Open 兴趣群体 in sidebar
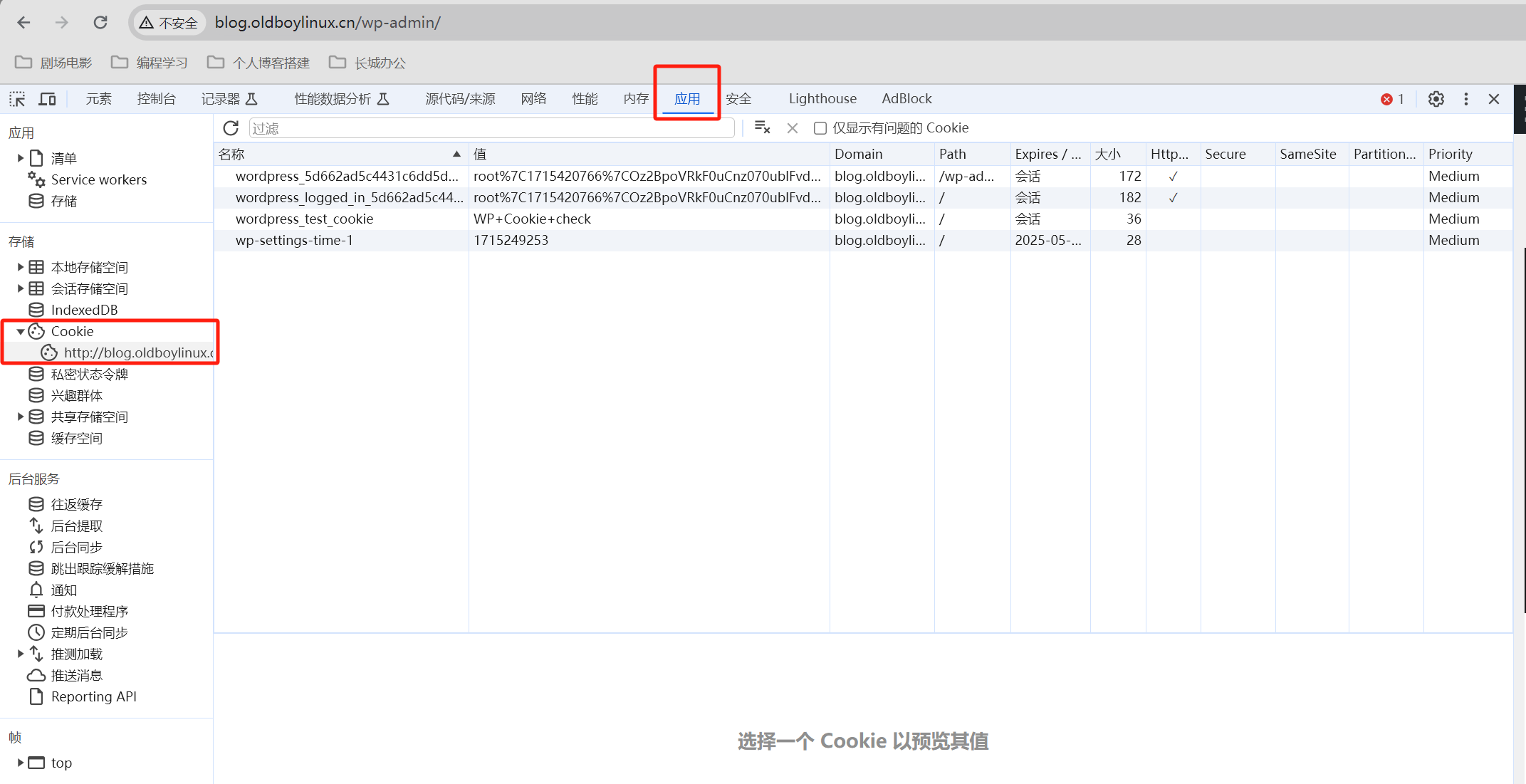This screenshot has width=1526, height=784. [76, 395]
